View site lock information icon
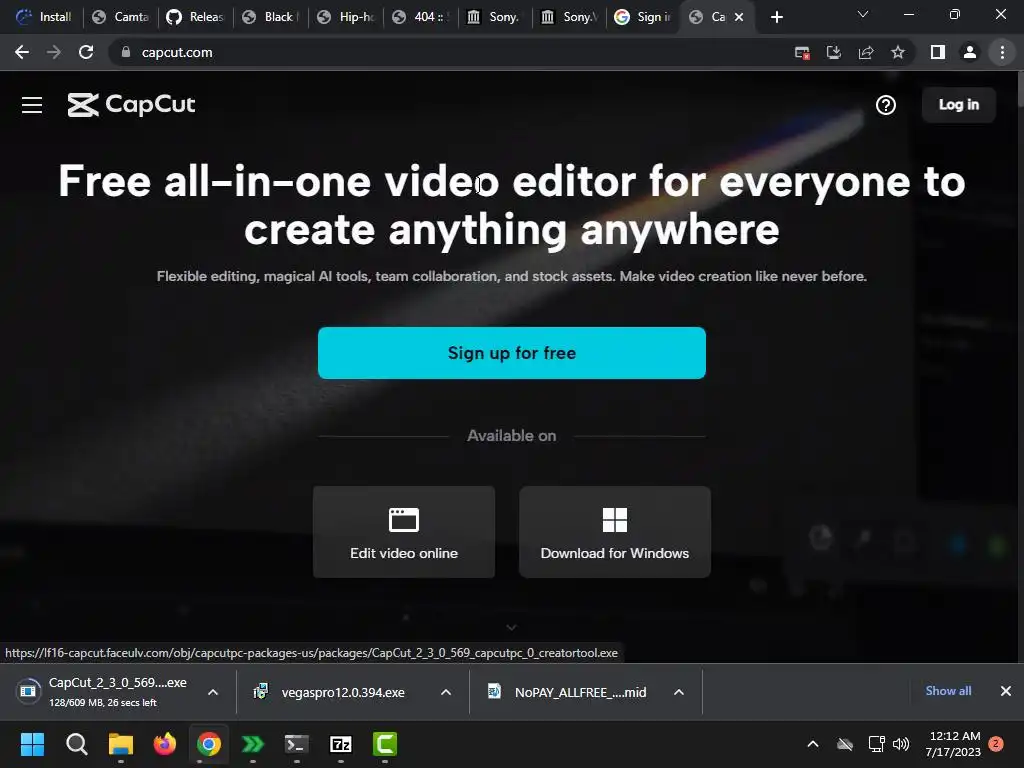This screenshot has width=1024, height=768. (x=126, y=52)
